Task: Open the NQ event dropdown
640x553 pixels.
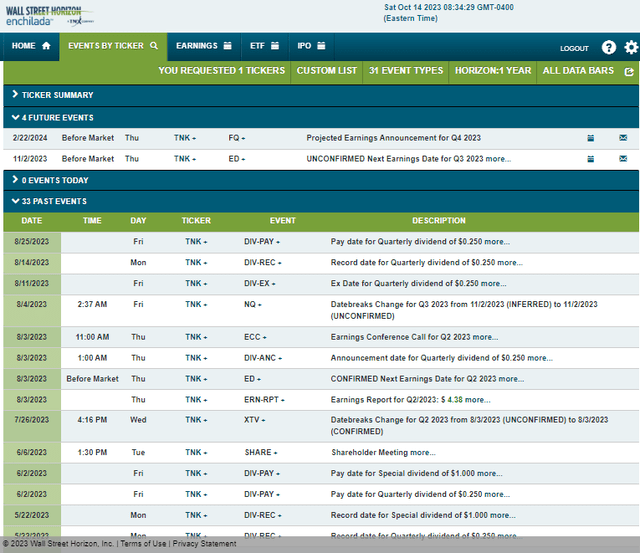Action: (x=253, y=304)
